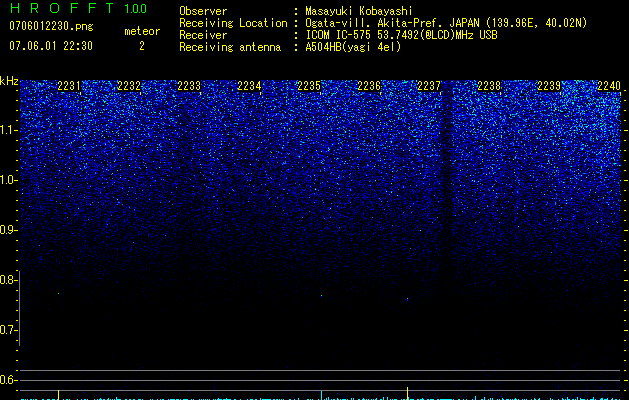Select the filename 0706012230.png

pos(51,26)
